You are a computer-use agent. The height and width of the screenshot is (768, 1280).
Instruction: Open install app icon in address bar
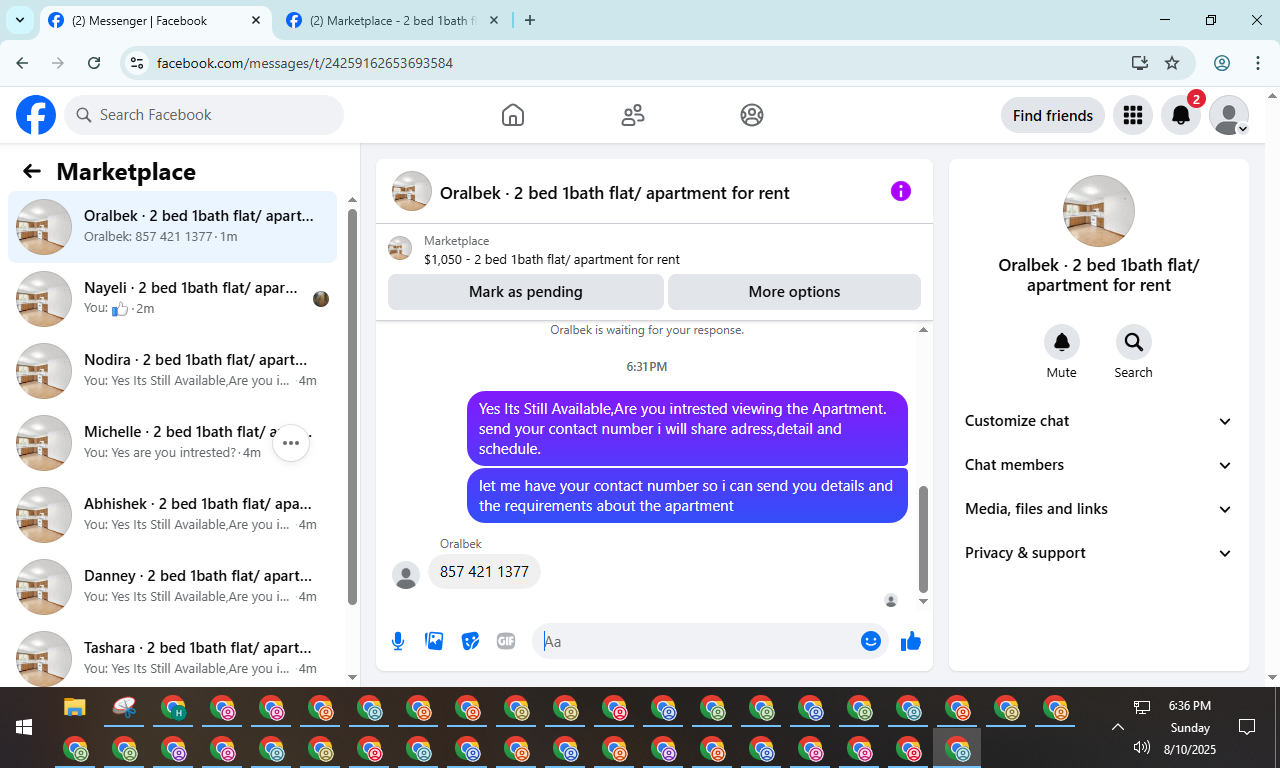[1139, 63]
